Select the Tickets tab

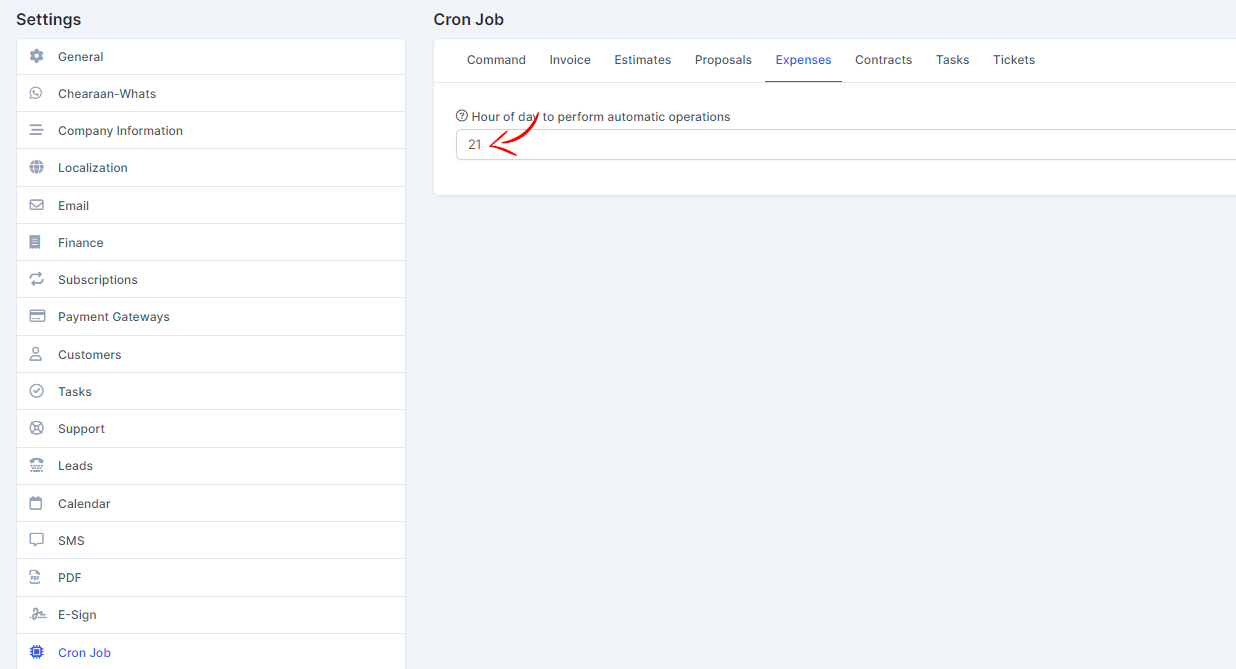tap(1014, 60)
